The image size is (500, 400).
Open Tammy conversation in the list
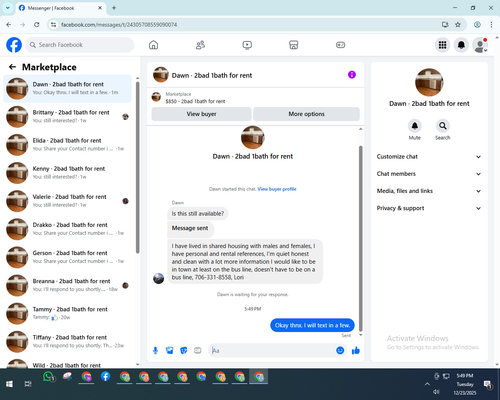coord(67,313)
